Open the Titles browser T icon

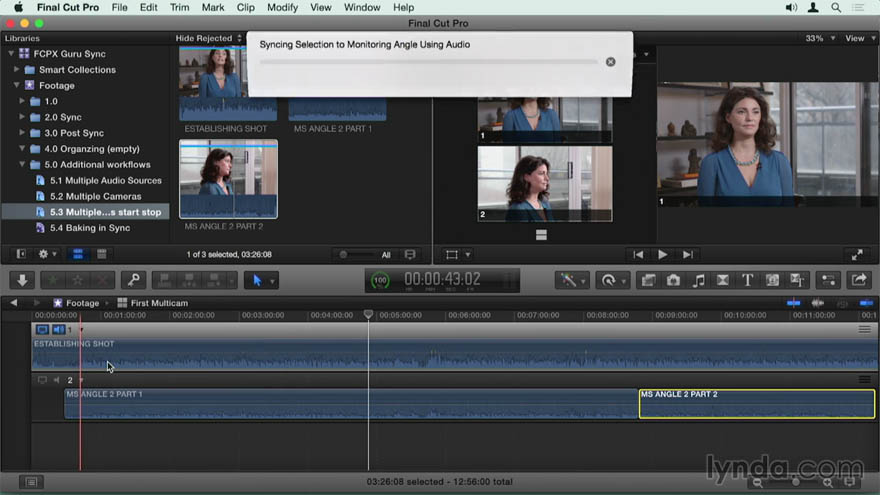[x=748, y=279]
